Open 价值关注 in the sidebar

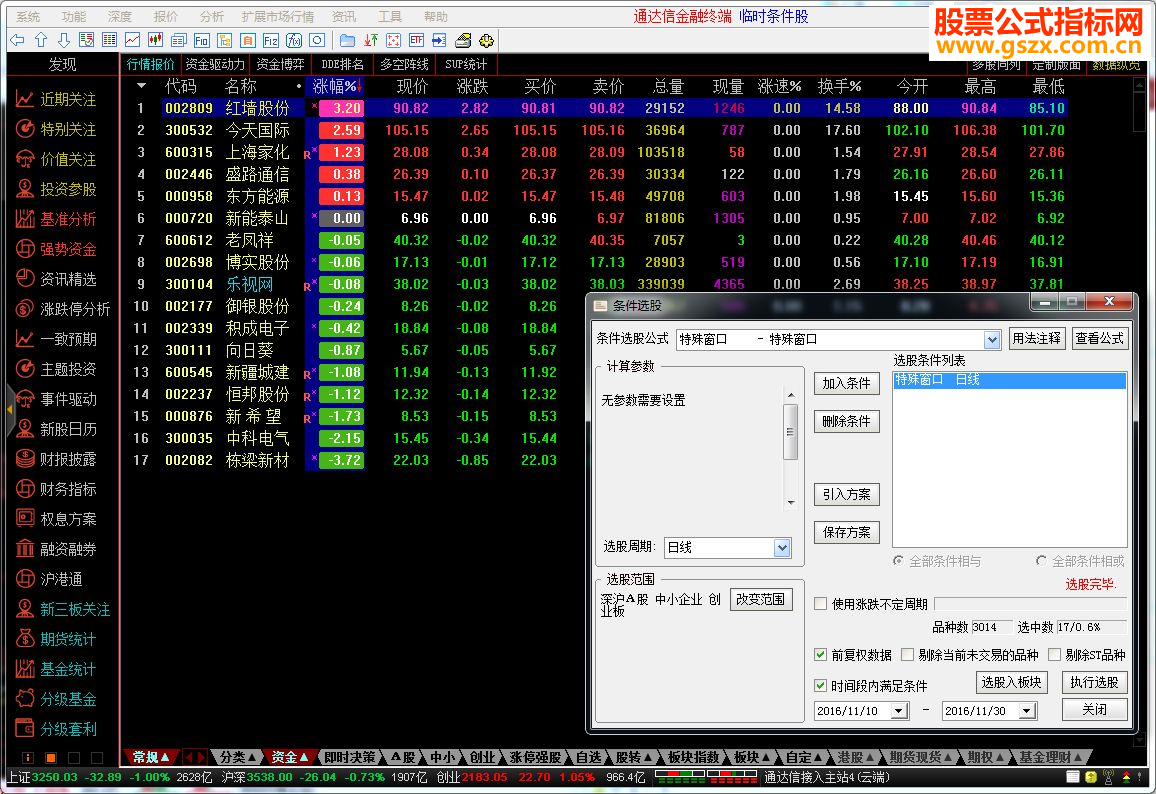point(57,159)
